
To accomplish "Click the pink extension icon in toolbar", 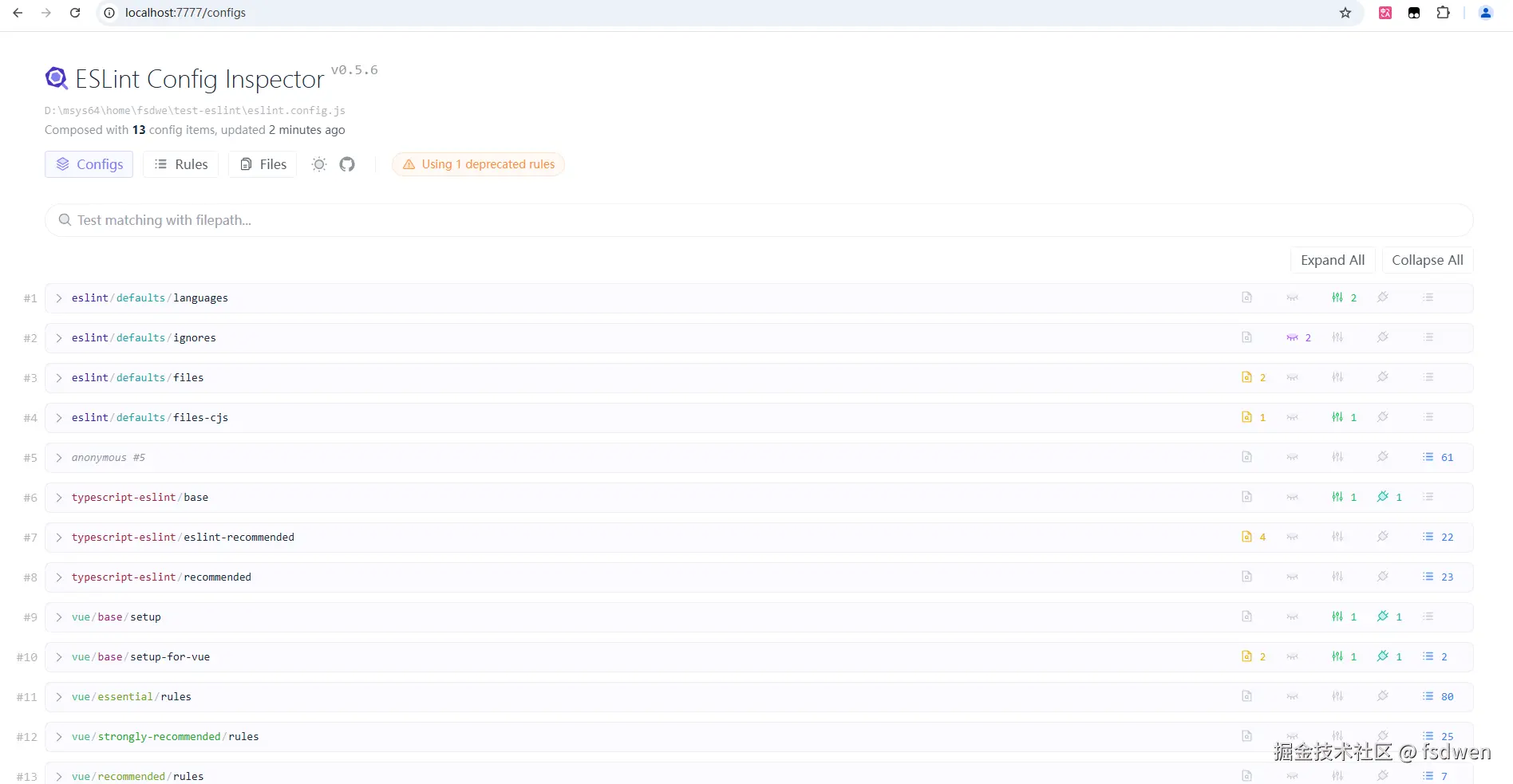I will (x=1385, y=13).
